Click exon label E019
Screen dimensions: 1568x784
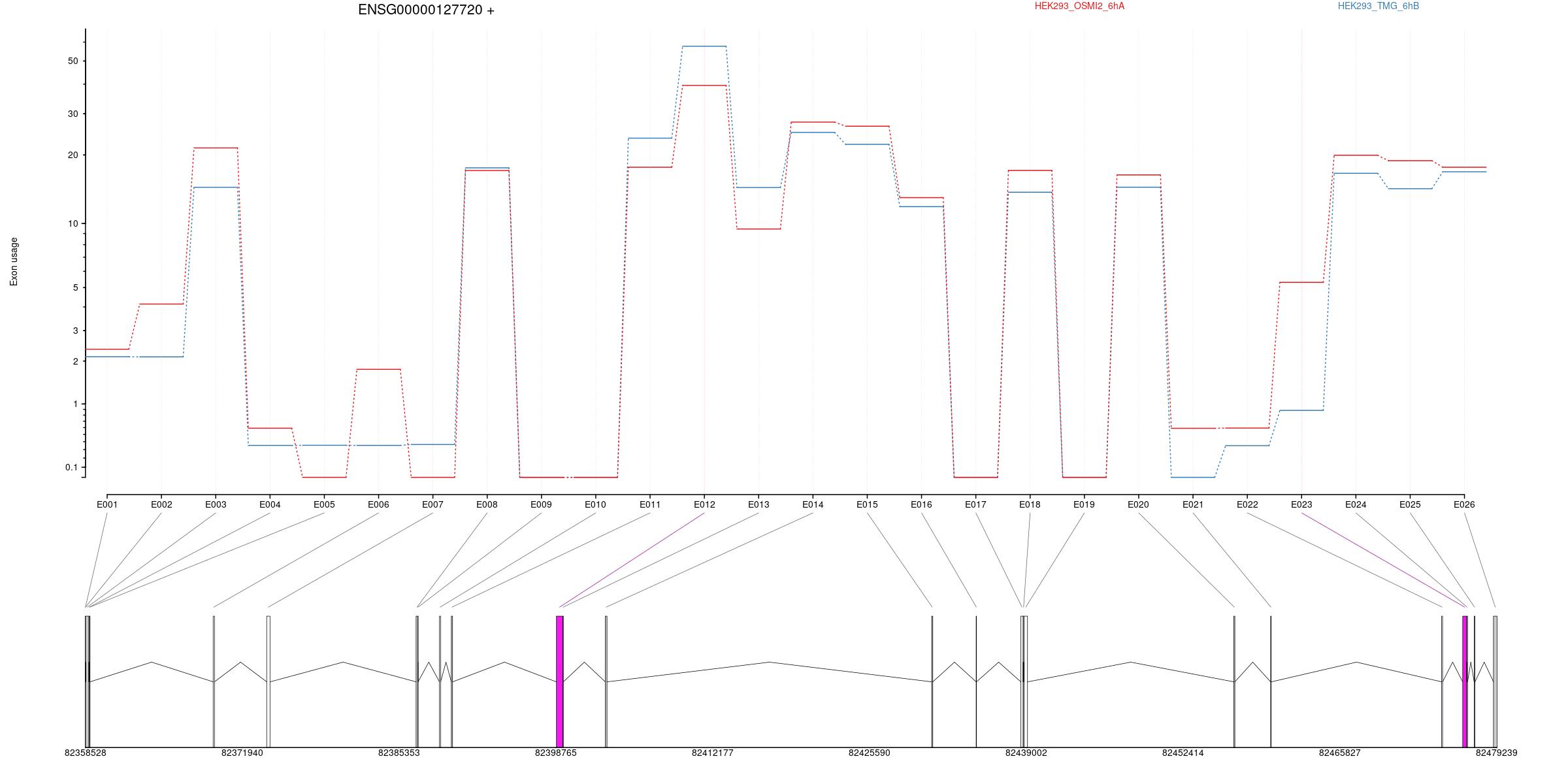click(x=1084, y=504)
